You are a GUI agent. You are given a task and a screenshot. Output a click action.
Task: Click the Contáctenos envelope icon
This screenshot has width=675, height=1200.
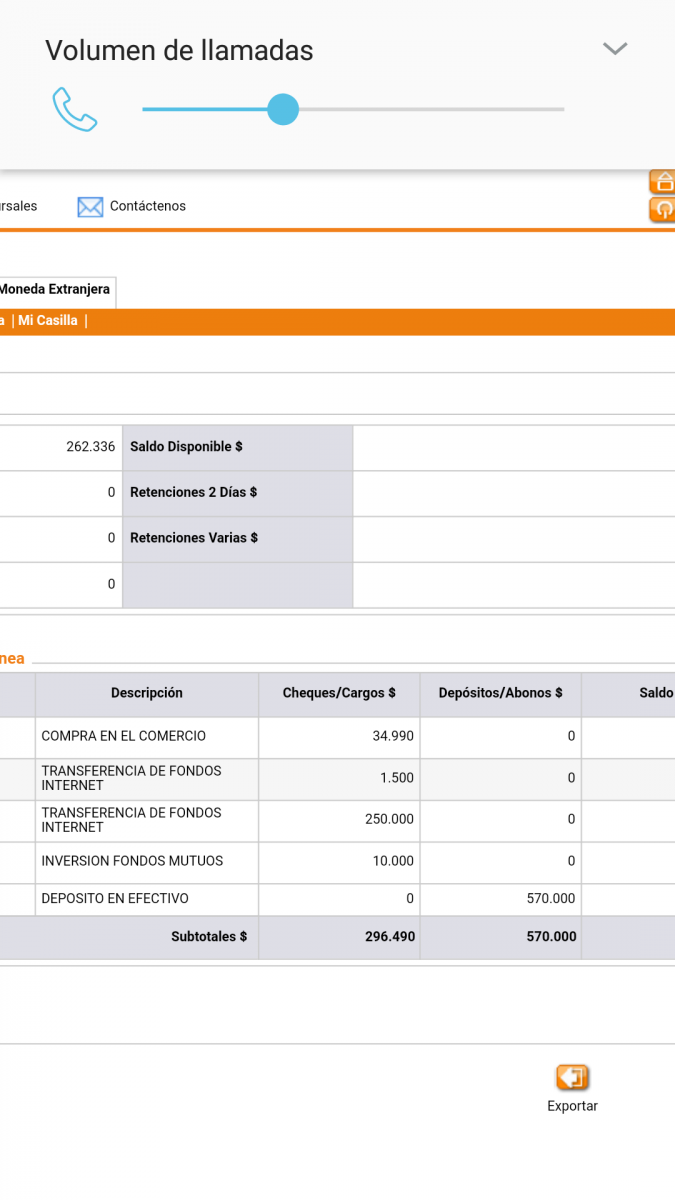(90, 207)
